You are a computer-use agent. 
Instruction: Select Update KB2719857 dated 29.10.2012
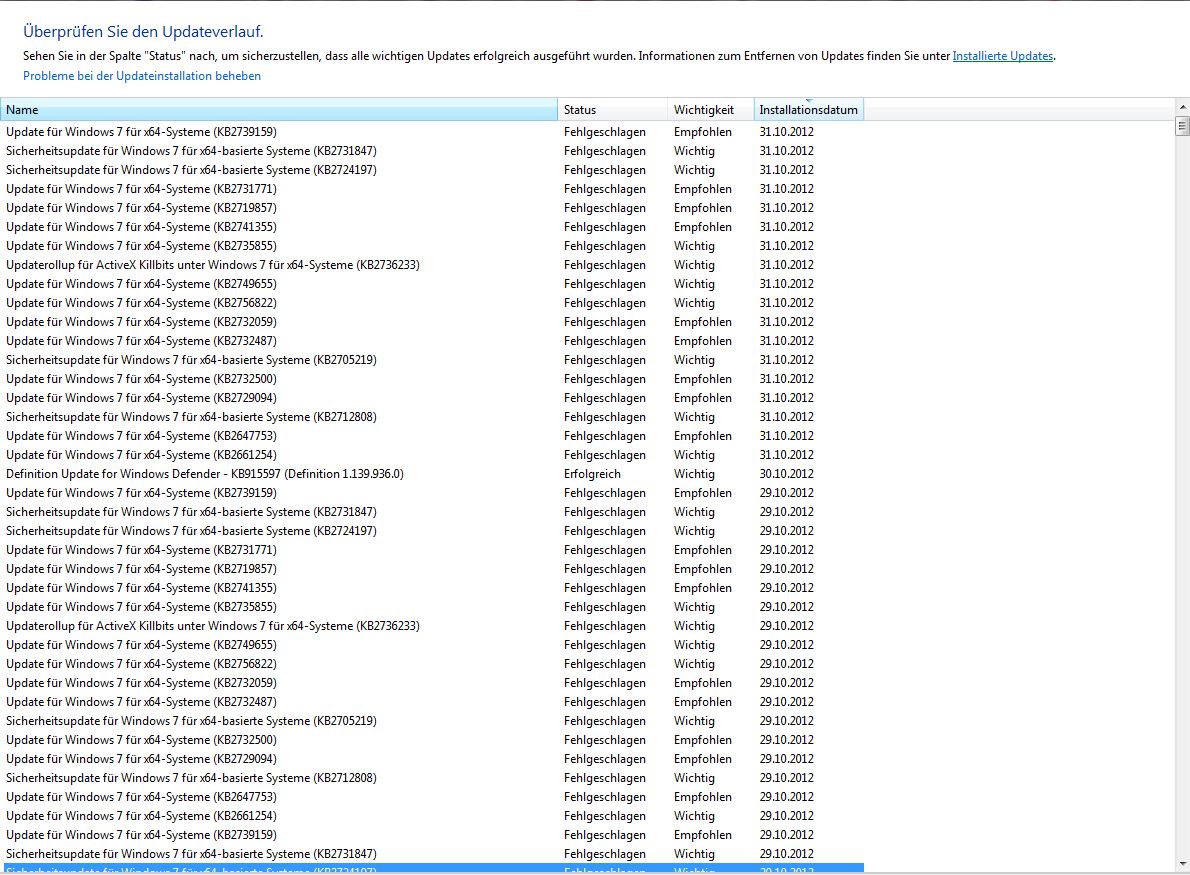pyautogui.click(x=432, y=569)
